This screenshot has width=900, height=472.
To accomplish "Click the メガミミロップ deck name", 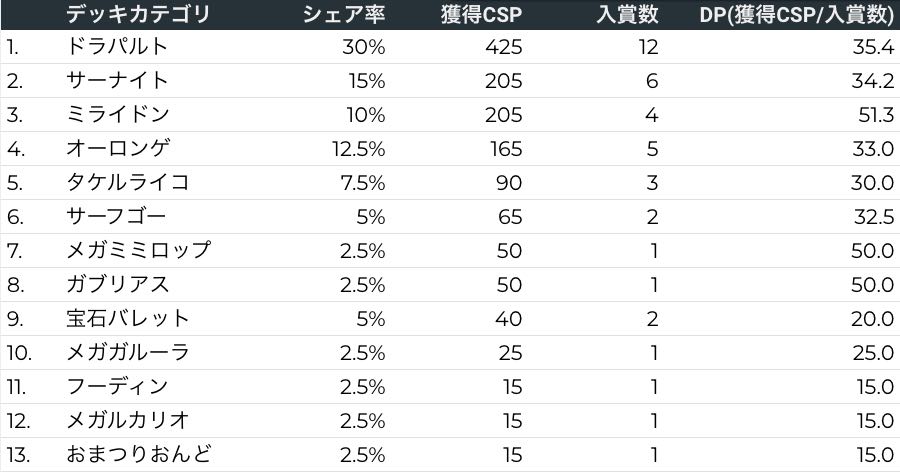I will pyautogui.click(x=138, y=250).
